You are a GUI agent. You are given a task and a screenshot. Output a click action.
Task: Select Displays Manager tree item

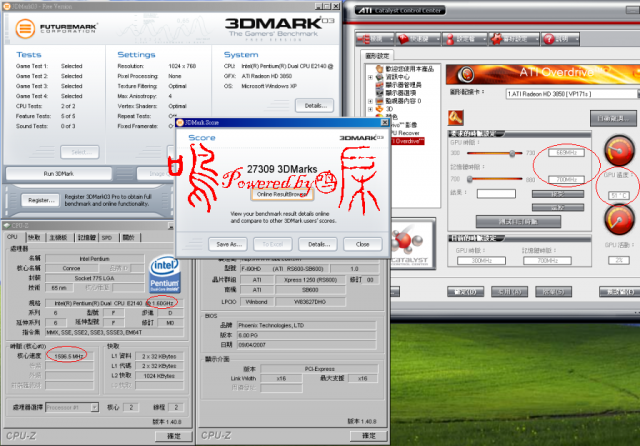point(398,85)
